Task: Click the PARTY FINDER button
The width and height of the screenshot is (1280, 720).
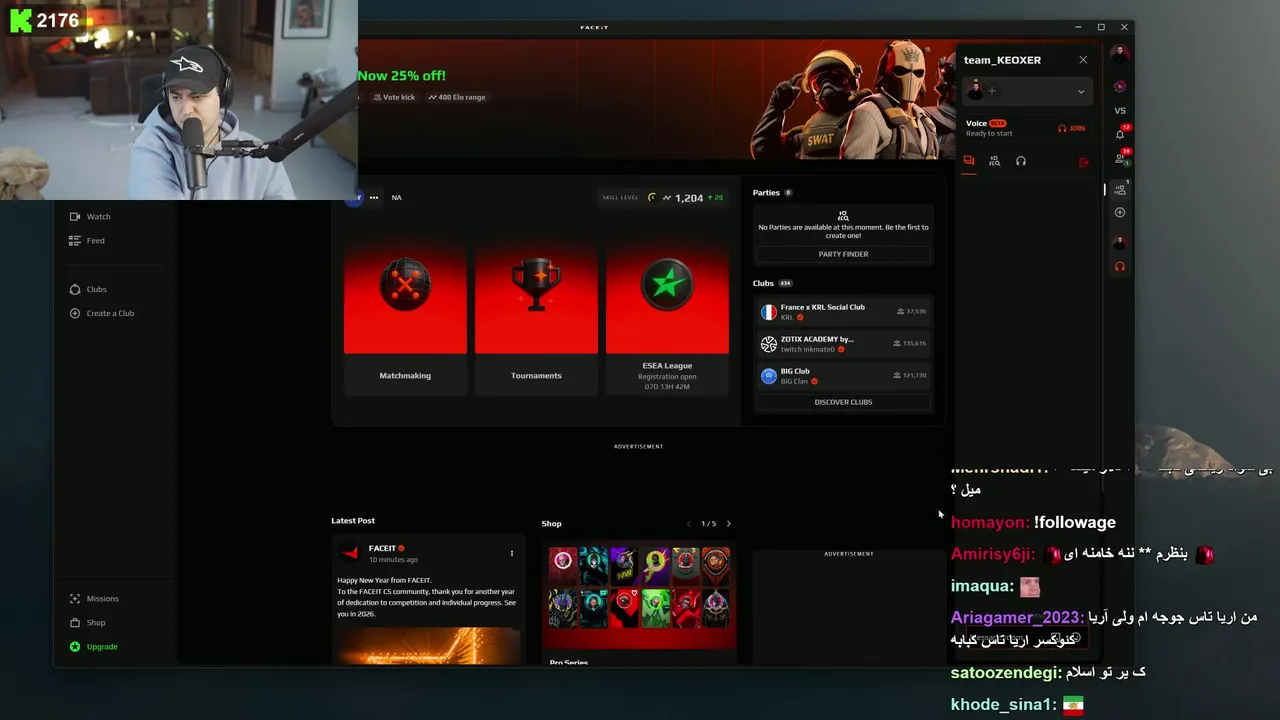Action: coord(843,254)
